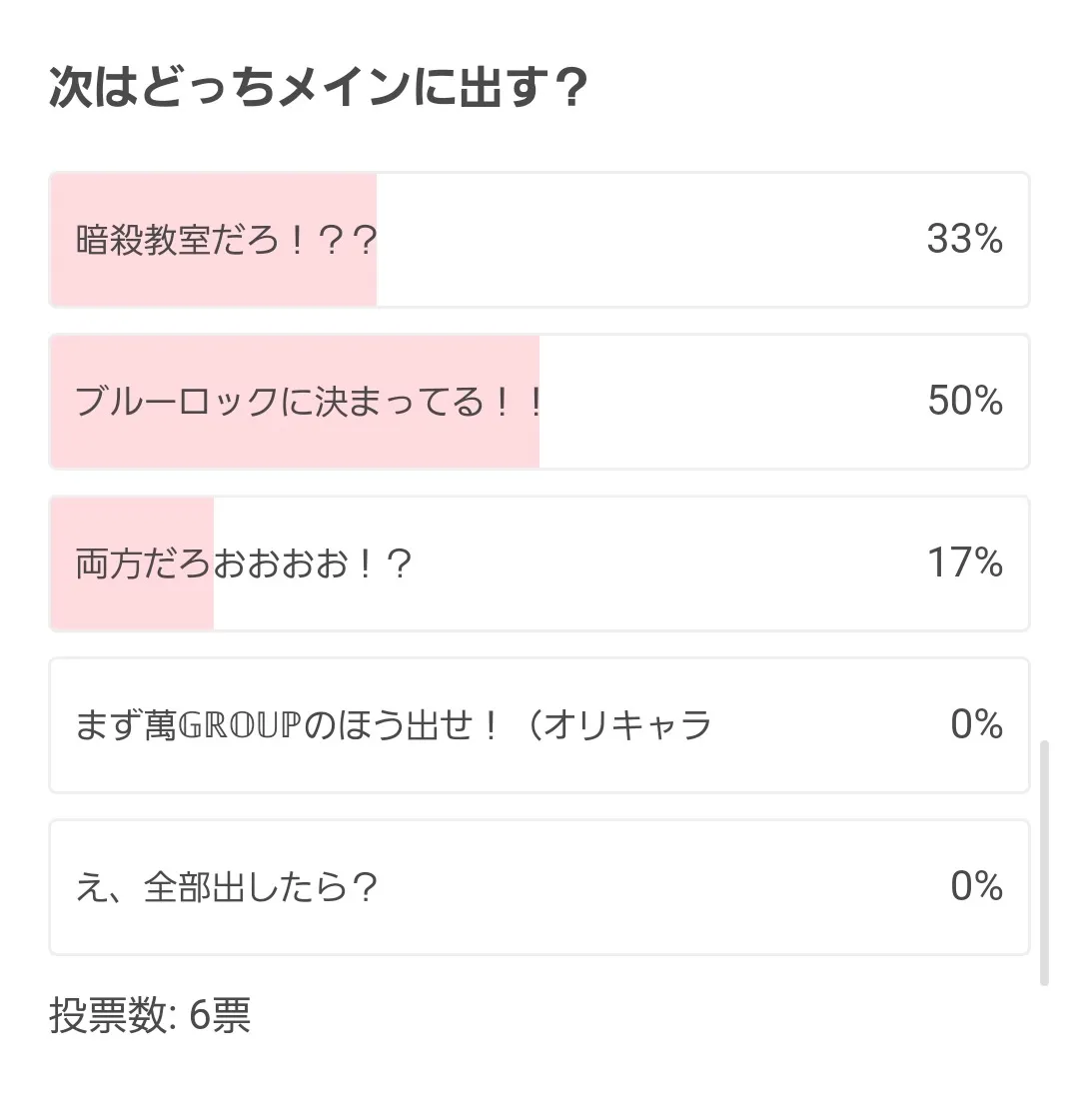Screen dimensions: 1079x1120
Task: Click the poll question 次はどっちメインに出す？
Action: pyautogui.click(x=318, y=90)
